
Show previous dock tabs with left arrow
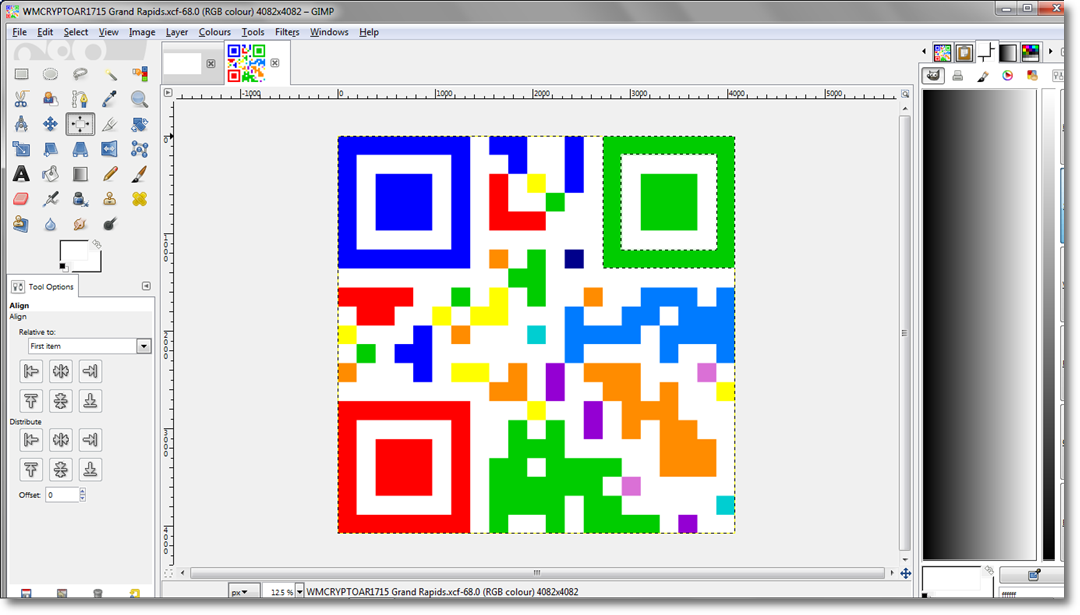pyautogui.click(x=924, y=52)
